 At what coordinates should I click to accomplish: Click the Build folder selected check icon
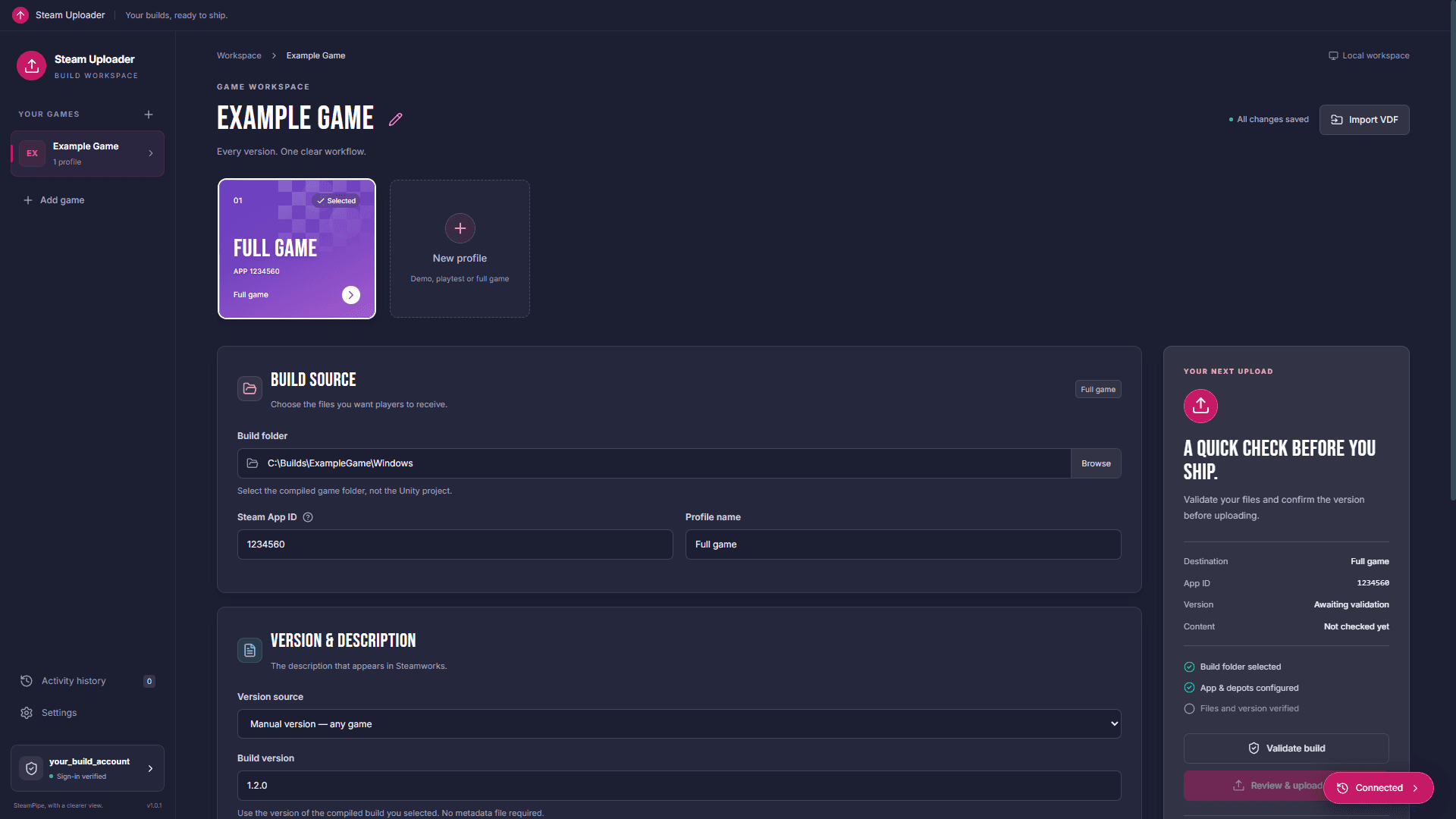click(x=1189, y=667)
